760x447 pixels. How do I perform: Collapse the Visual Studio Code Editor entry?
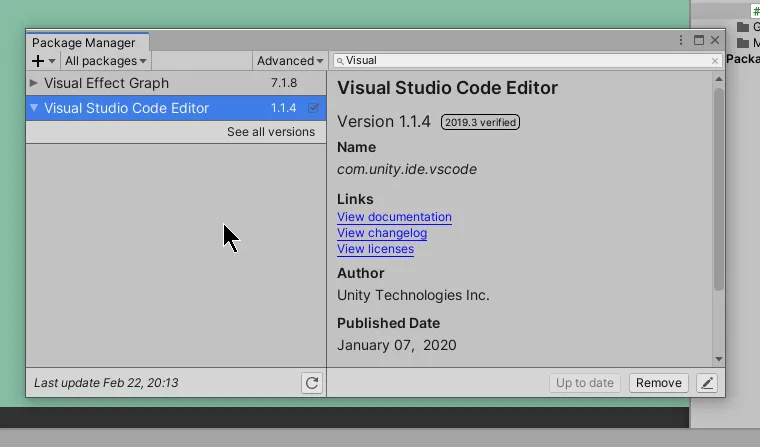pyautogui.click(x=34, y=108)
